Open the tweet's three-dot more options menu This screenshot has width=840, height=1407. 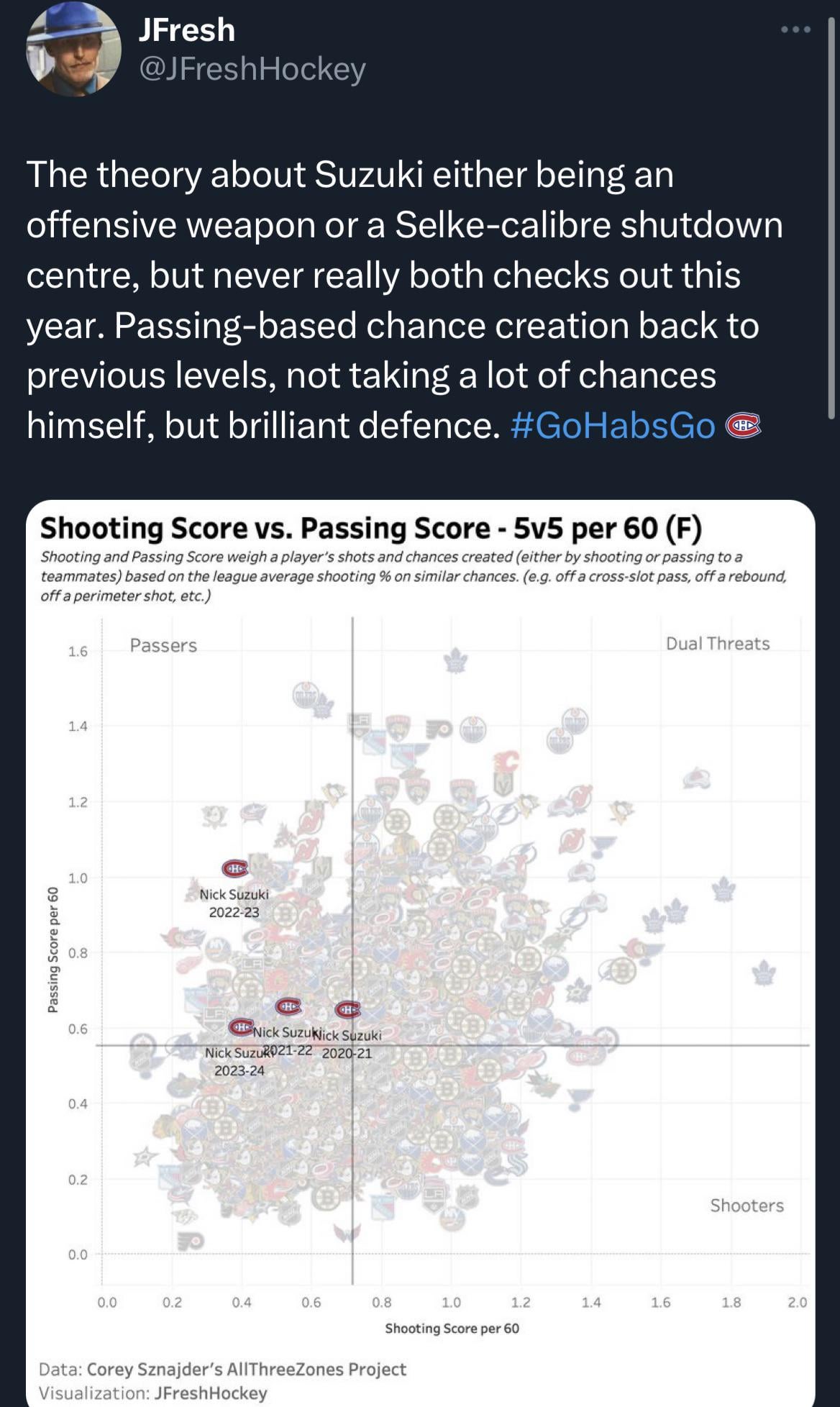click(796, 29)
